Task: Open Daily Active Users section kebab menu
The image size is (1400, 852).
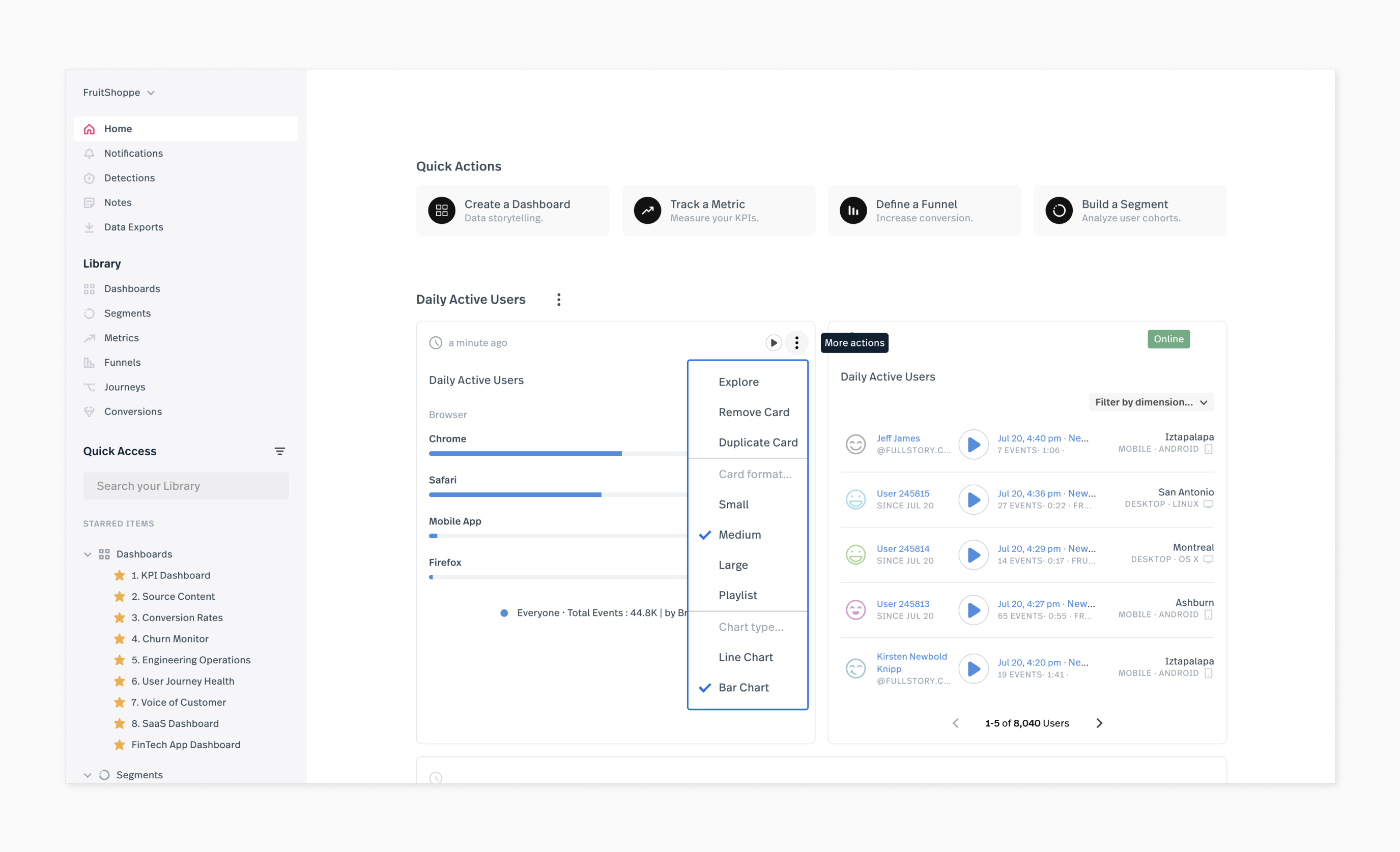Action: tap(558, 299)
